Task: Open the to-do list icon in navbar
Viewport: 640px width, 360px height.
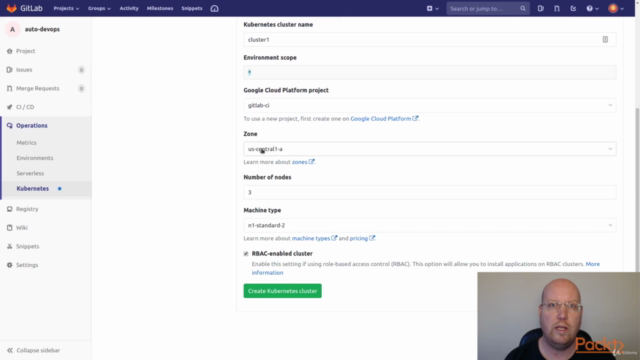Action: 573,8
